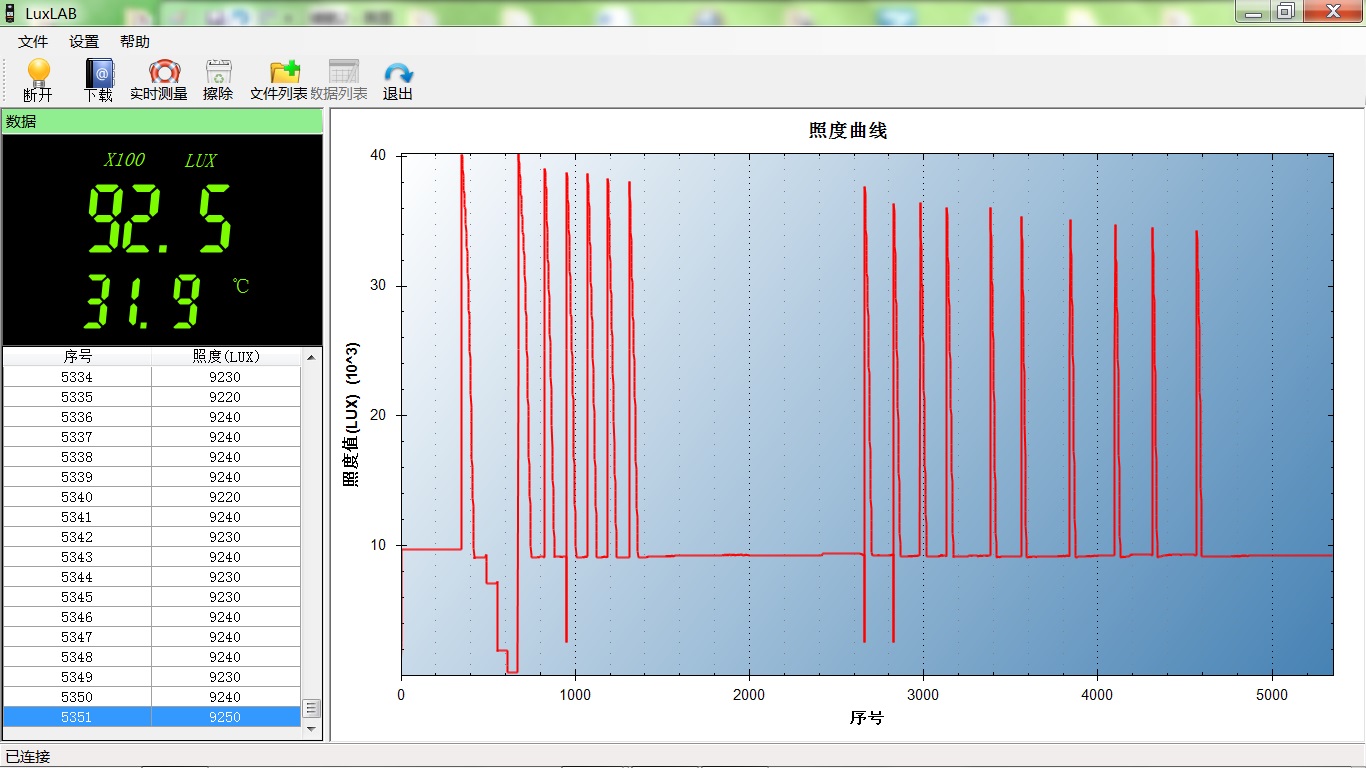Select row with 序号 5346
The width and height of the screenshot is (1366, 768).
tap(152, 617)
